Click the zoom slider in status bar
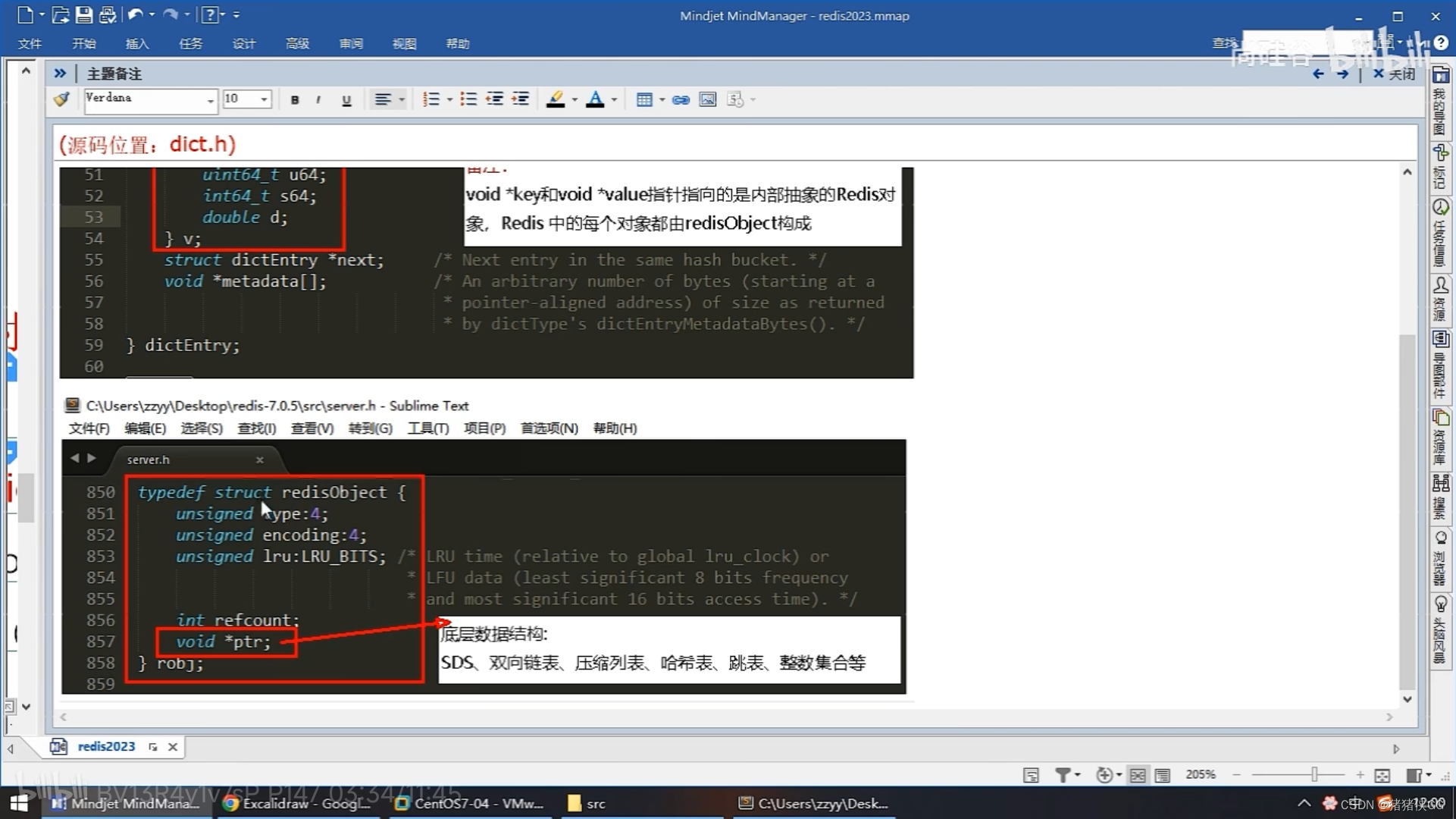Image resolution: width=1456 pixels, height=819 pixels. click(1314, 774)
